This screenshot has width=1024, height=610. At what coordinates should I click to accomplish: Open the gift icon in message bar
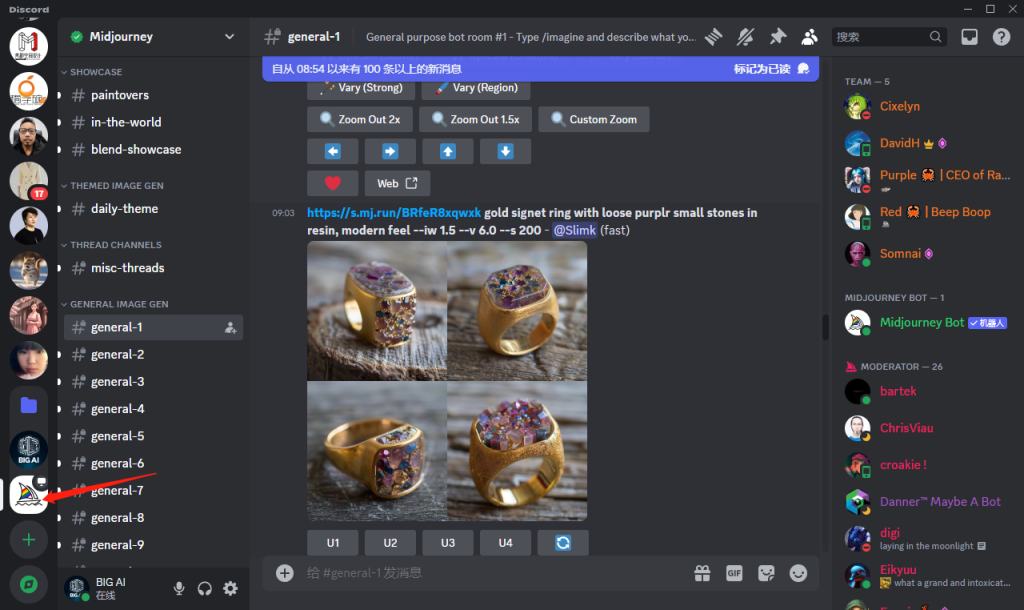702,573
